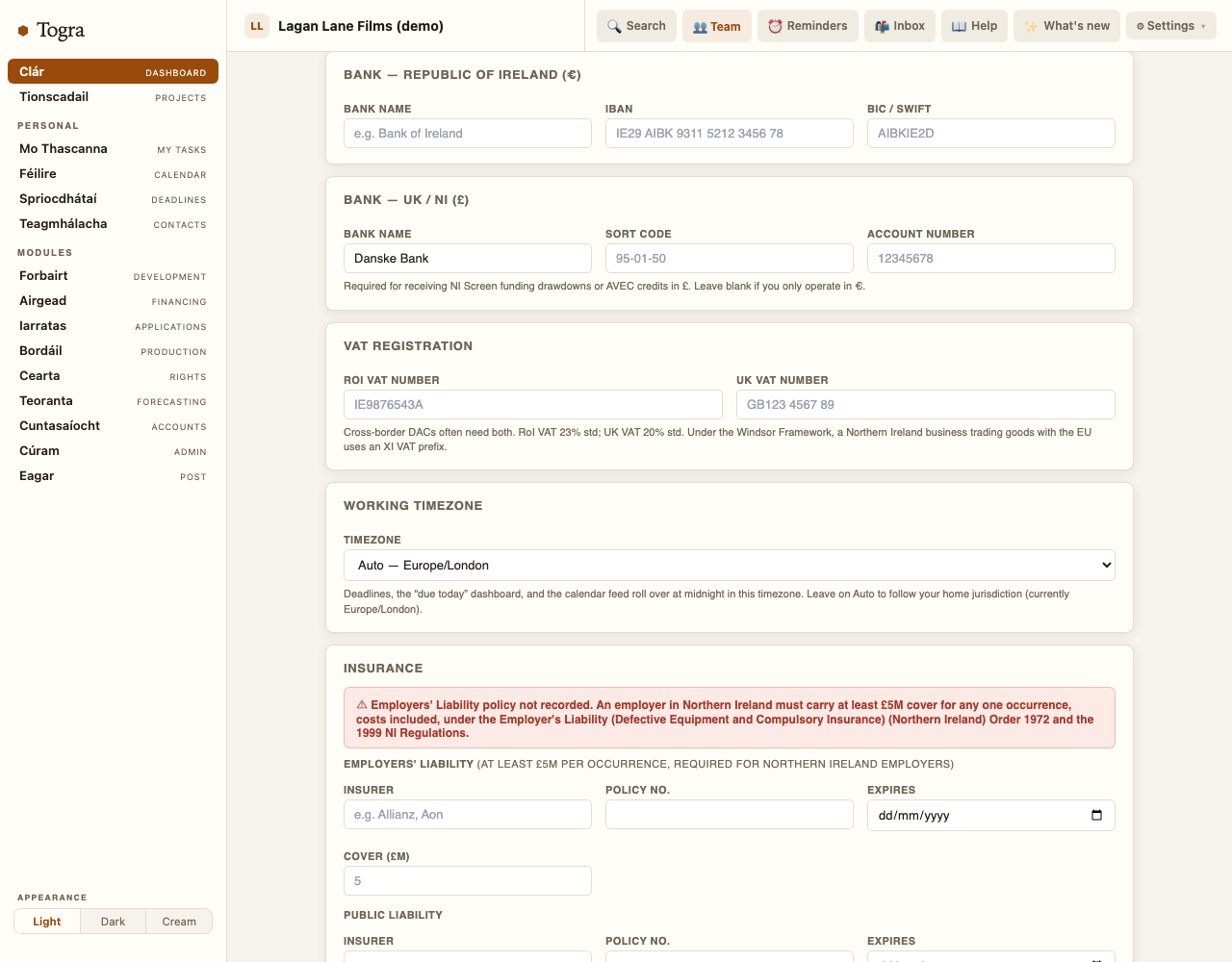Open Spriocdhátaí deadlines
This screenshot has height=962, width=1232.
113,199
